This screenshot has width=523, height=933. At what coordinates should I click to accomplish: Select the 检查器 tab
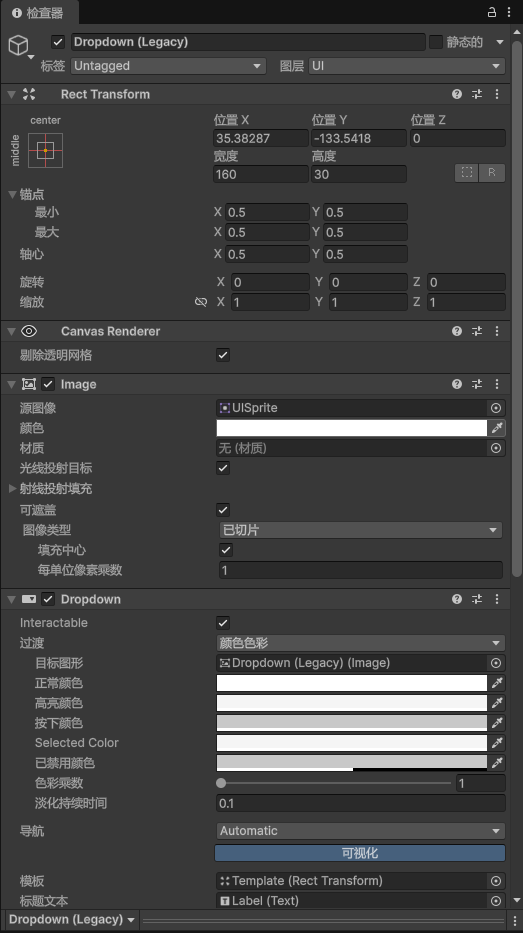coord(38,12)
